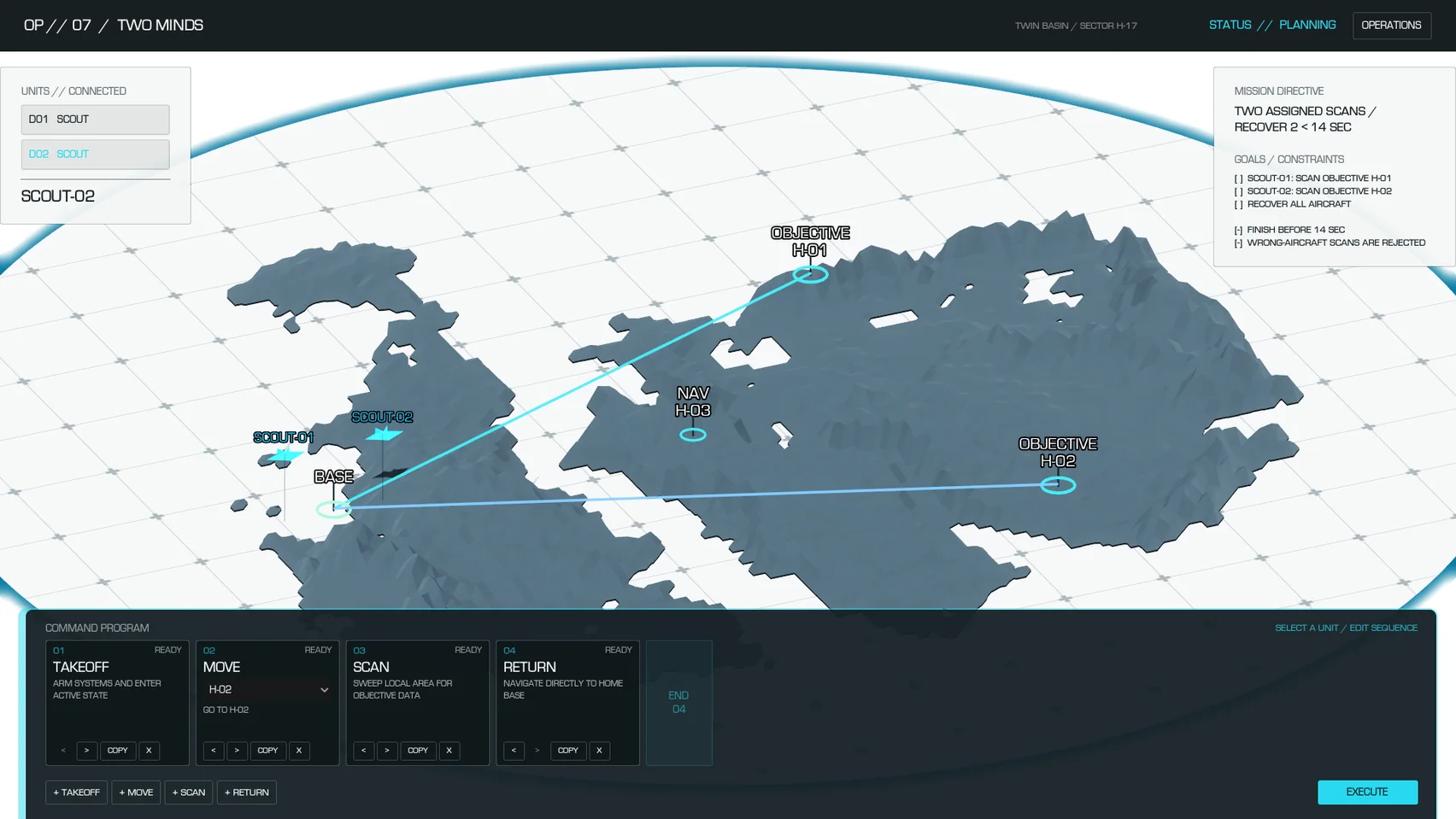The width and height of the screenshot is (1456, 819).
Task: Add a TAKEOFF command
Action: 76,793
